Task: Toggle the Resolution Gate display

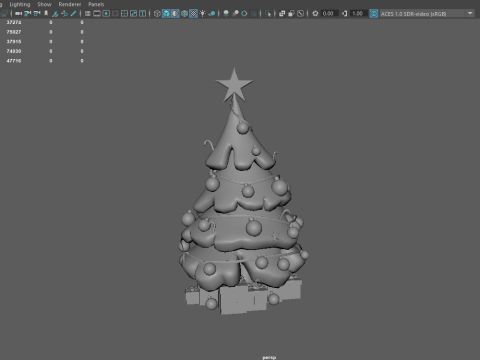Action: (106, 14)
